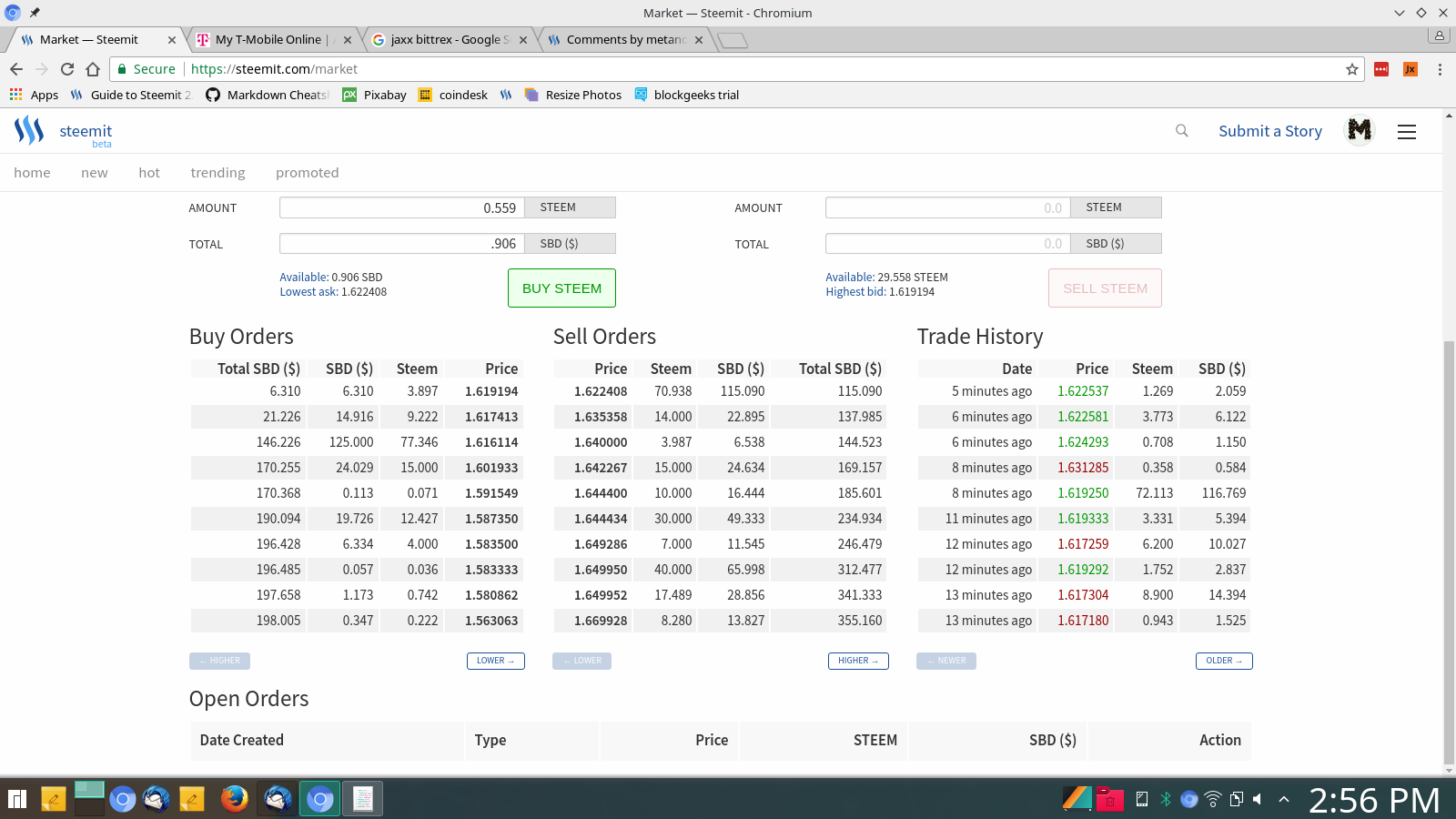Show HIGHER sell orders
Viewport: 1456px width, 819px height.
858,661
